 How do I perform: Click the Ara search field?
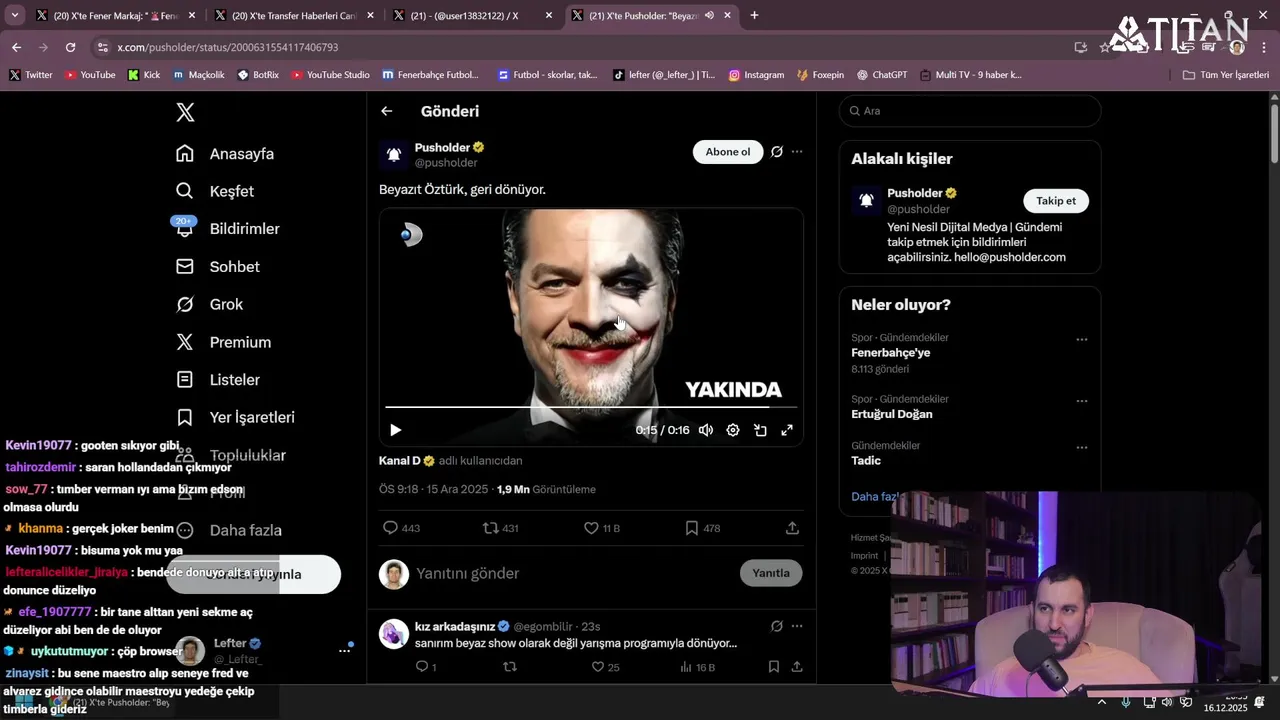(970, 111)
